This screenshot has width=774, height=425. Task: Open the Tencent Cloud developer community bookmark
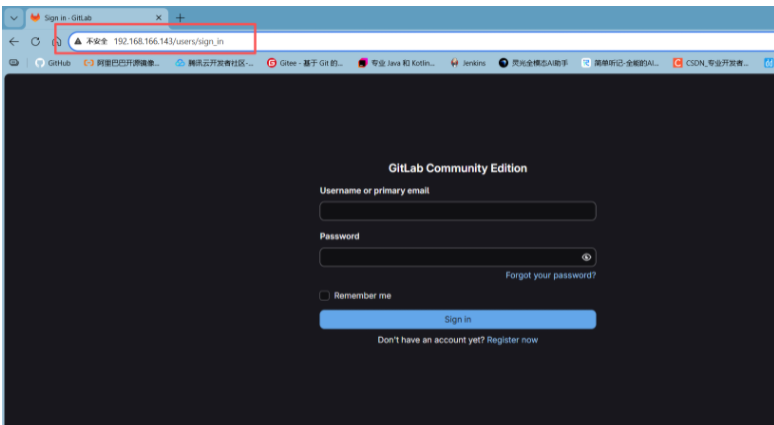coord(215,63)
